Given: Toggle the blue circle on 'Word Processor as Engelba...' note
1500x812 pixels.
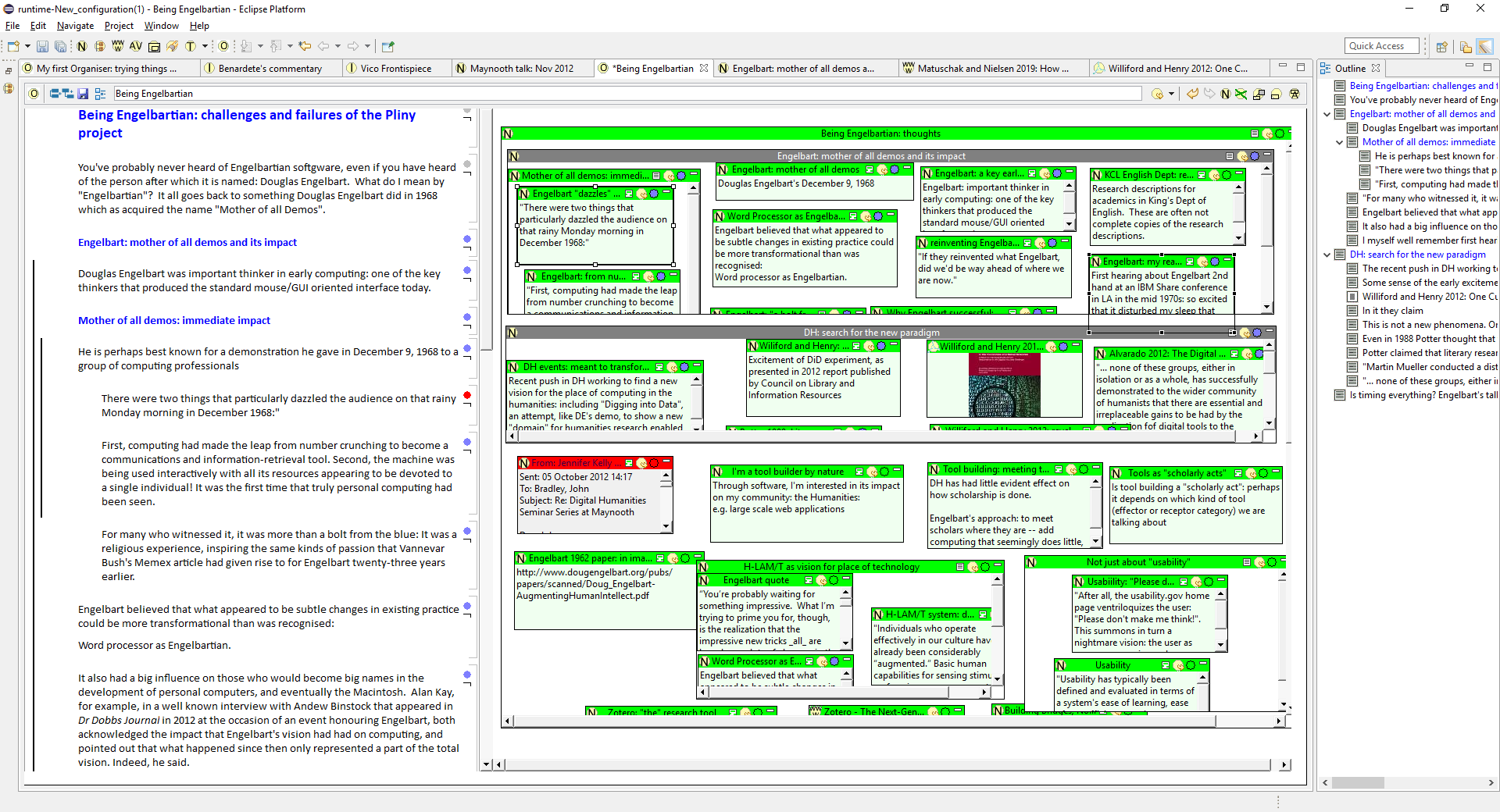Looking at the screenshot, I should coord(878,216).
